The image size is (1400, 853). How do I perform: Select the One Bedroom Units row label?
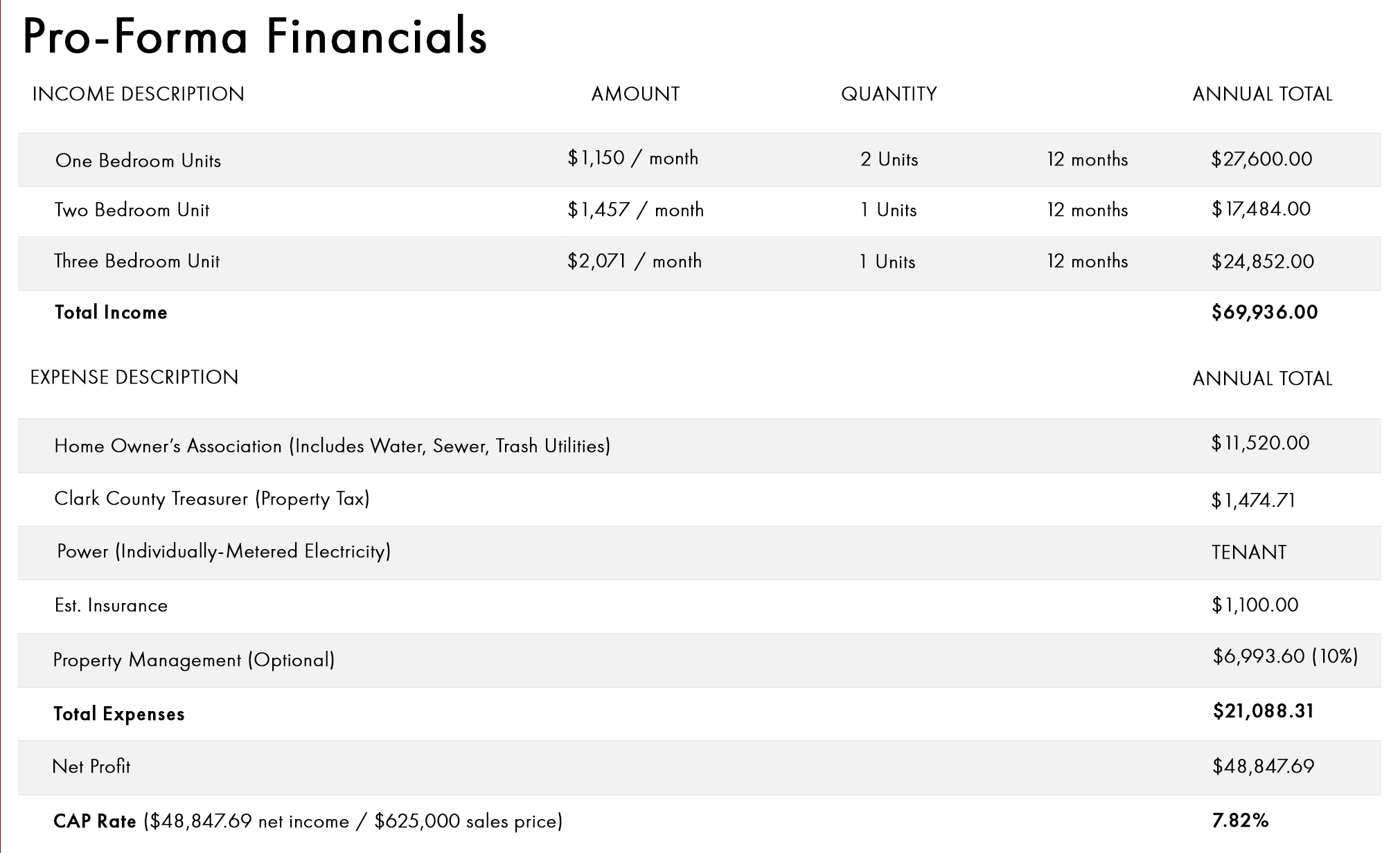click(138, 161)
